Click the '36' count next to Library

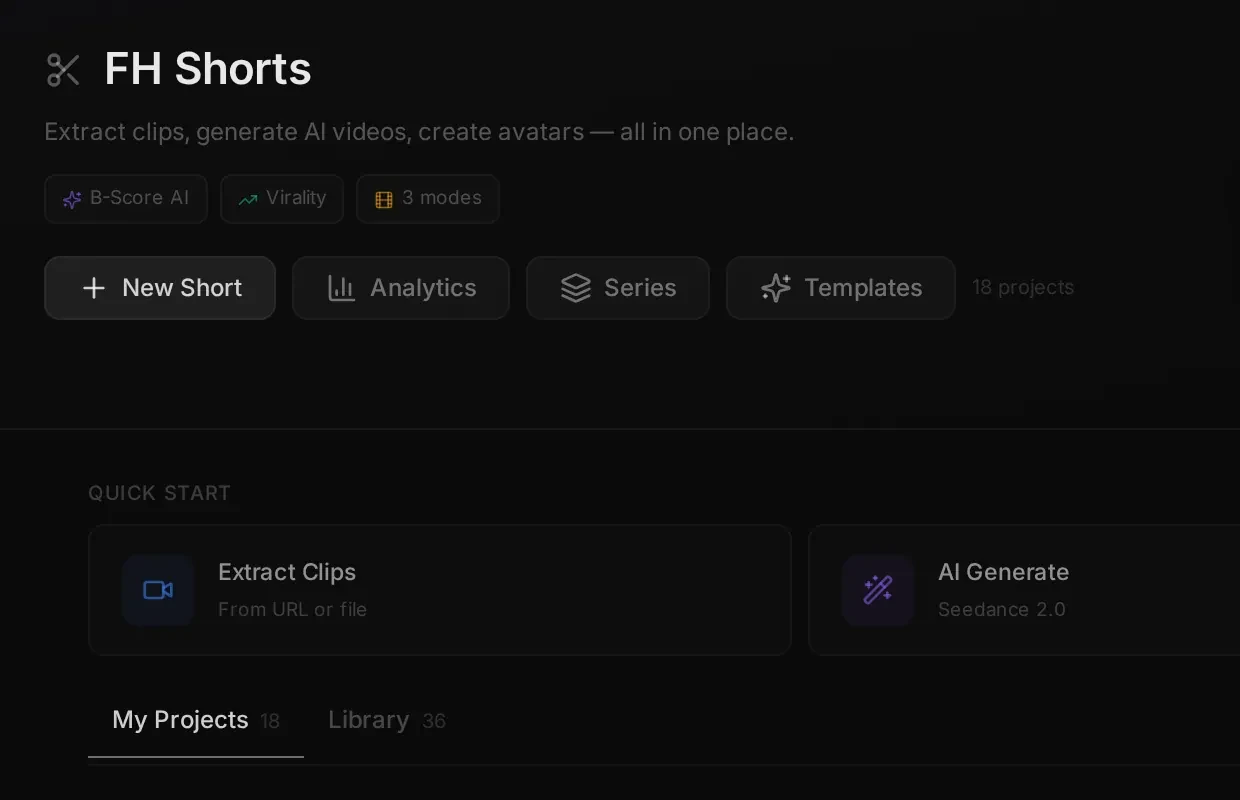[x=434, y=721]
